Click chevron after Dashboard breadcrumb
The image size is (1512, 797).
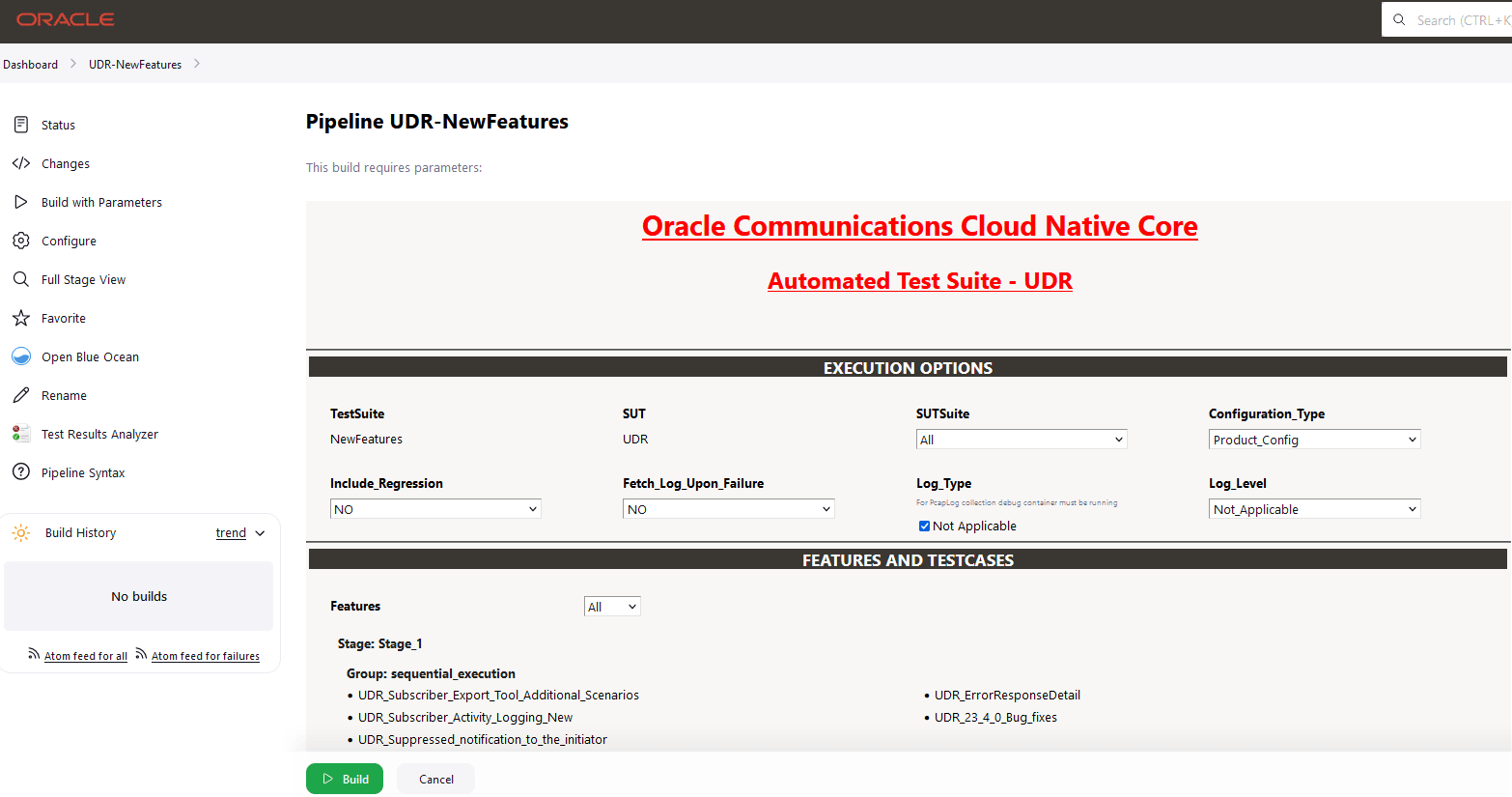point(72,64)
